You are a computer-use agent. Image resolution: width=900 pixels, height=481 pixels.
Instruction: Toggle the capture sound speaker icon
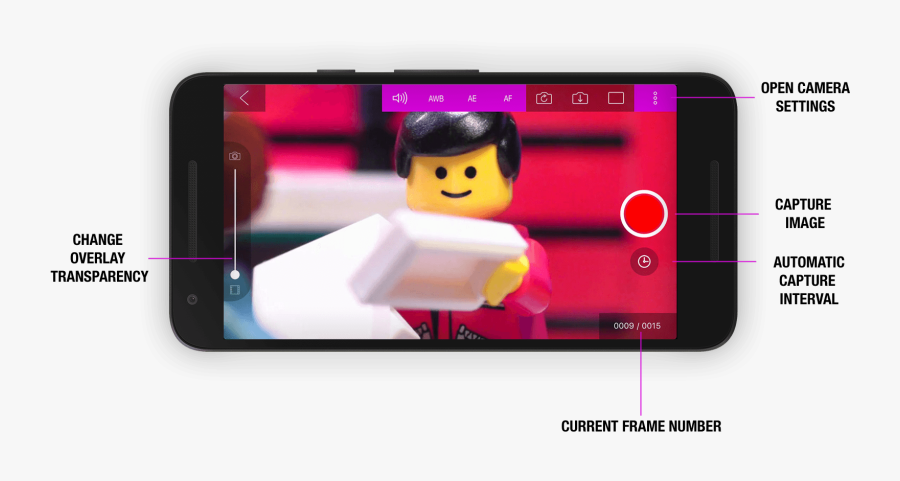click(x=399, y=98)
